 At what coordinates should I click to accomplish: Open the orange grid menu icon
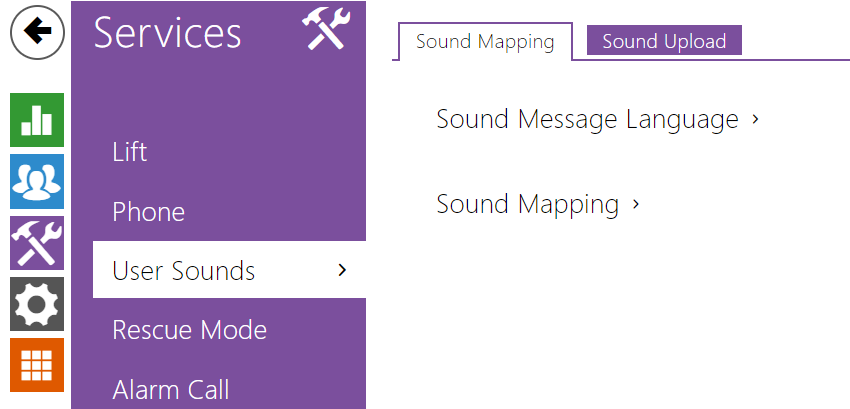(x=37, y=365)
